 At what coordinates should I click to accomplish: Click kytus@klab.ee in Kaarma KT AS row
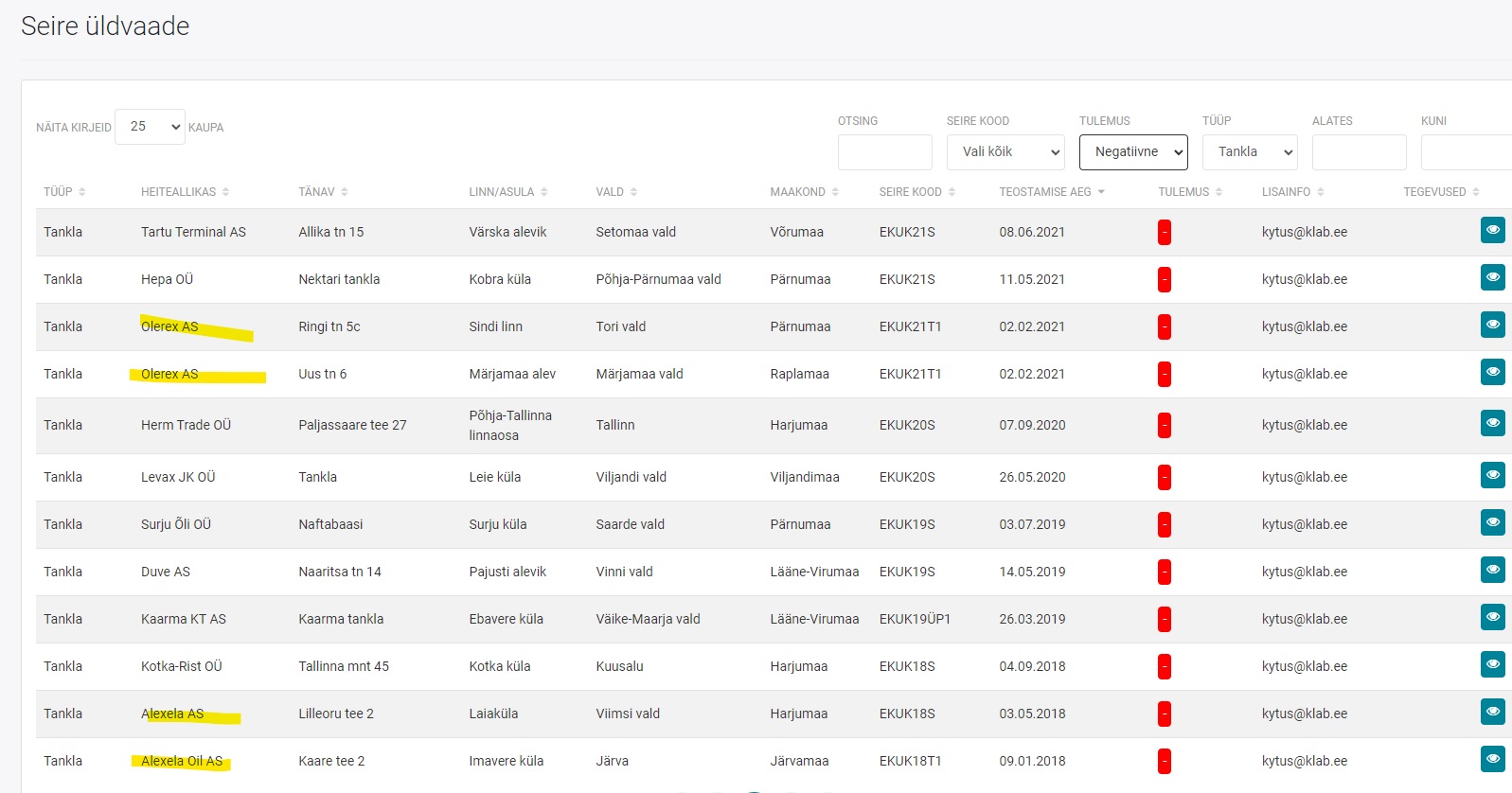[1304, 619]
